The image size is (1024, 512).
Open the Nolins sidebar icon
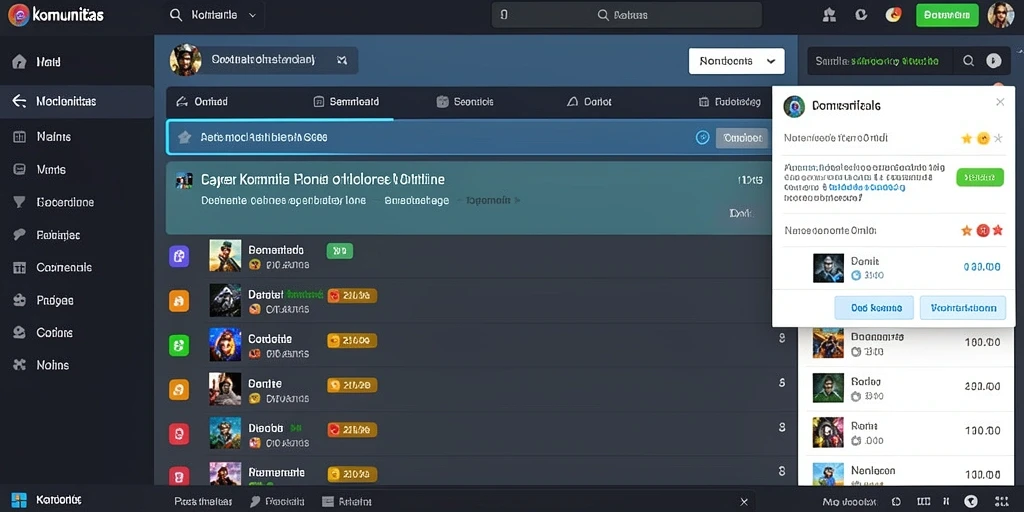20,365
